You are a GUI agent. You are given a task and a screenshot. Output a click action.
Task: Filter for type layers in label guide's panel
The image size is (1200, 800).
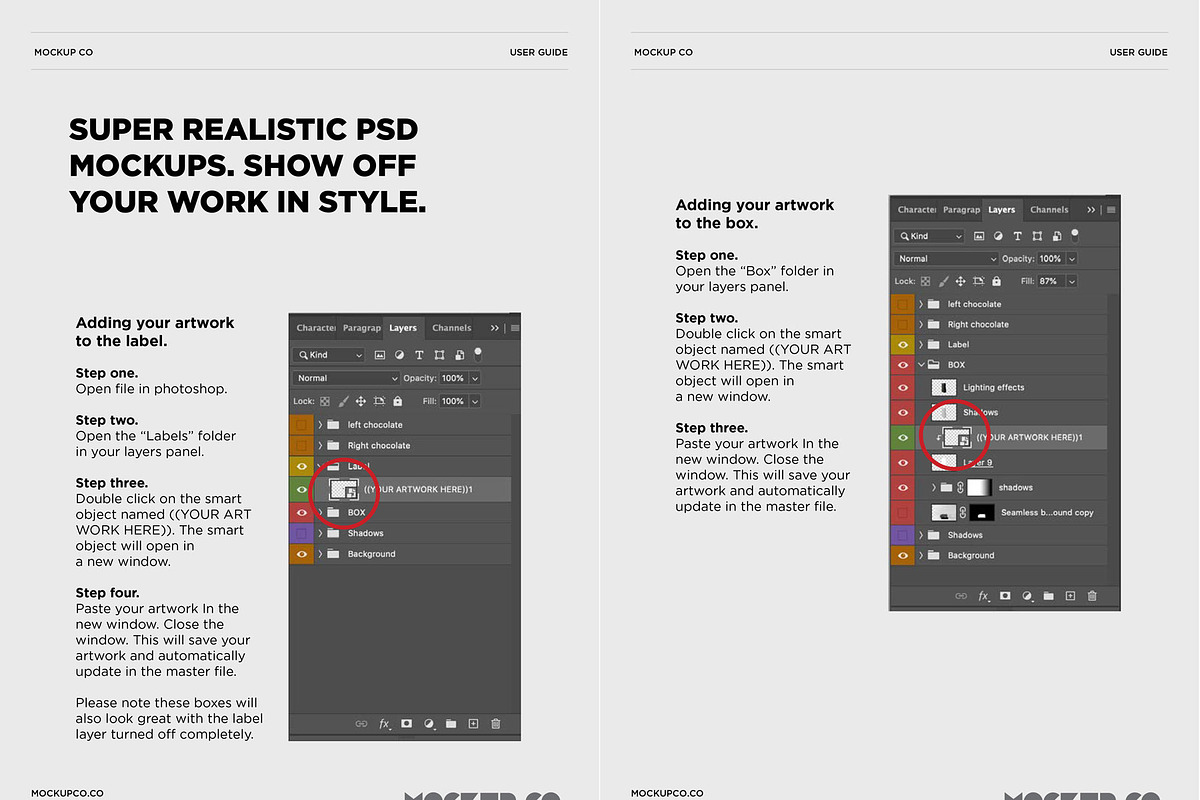click(419, 355)
